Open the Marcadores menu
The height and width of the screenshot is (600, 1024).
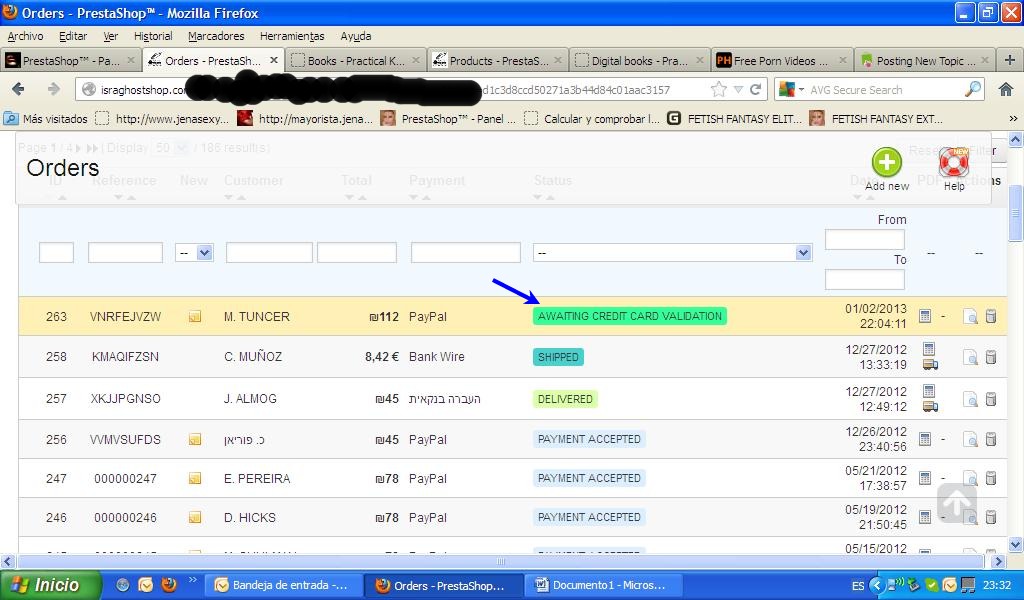click(x=216, y=36)
